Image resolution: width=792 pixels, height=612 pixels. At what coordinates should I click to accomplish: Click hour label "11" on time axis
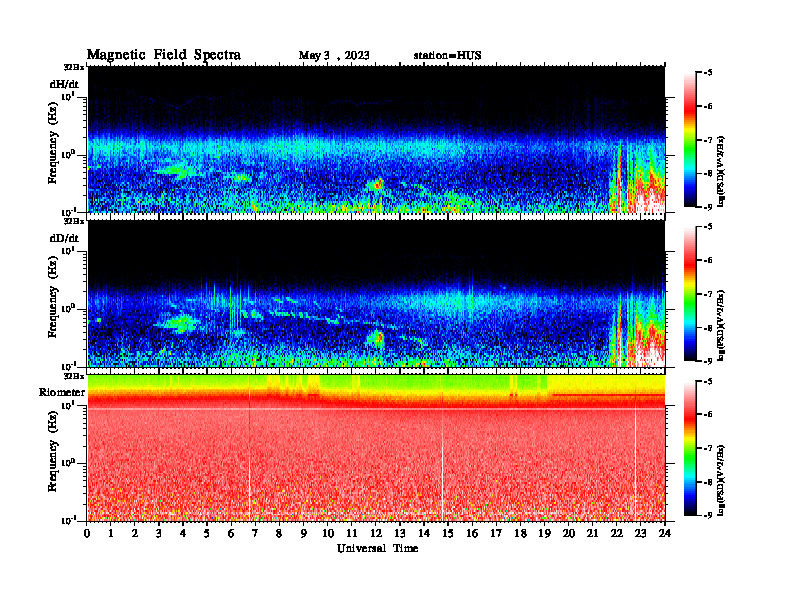352,533
